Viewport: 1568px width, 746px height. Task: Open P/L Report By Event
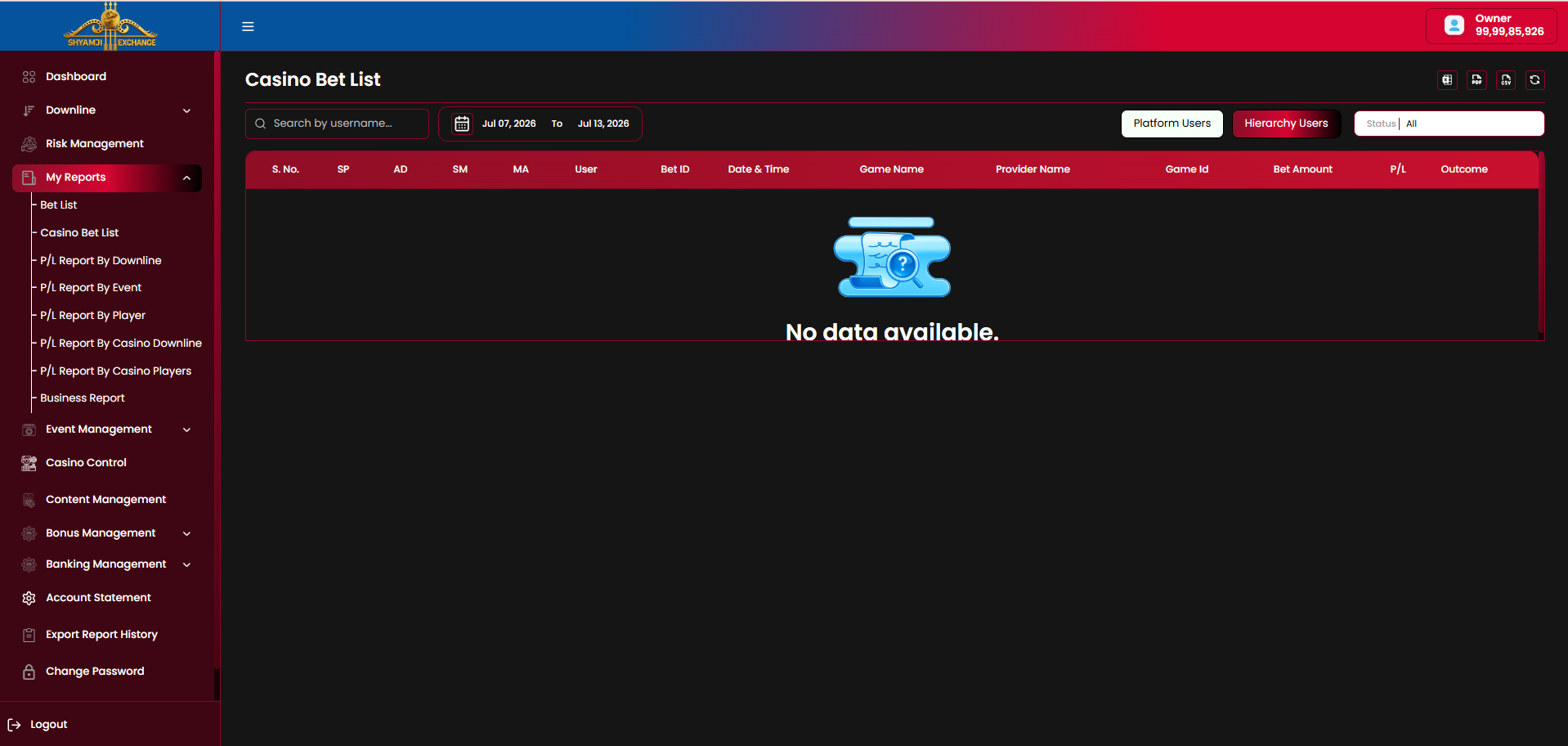click(91, 288)
